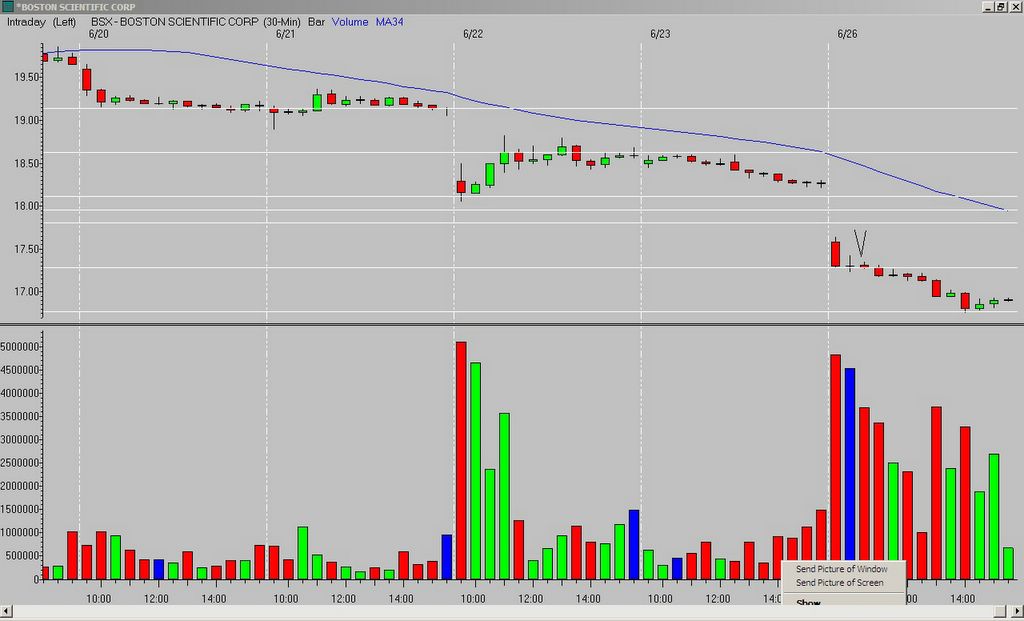Click the 17.00 price axis label

pyautogui.click(x=27, y=292)
